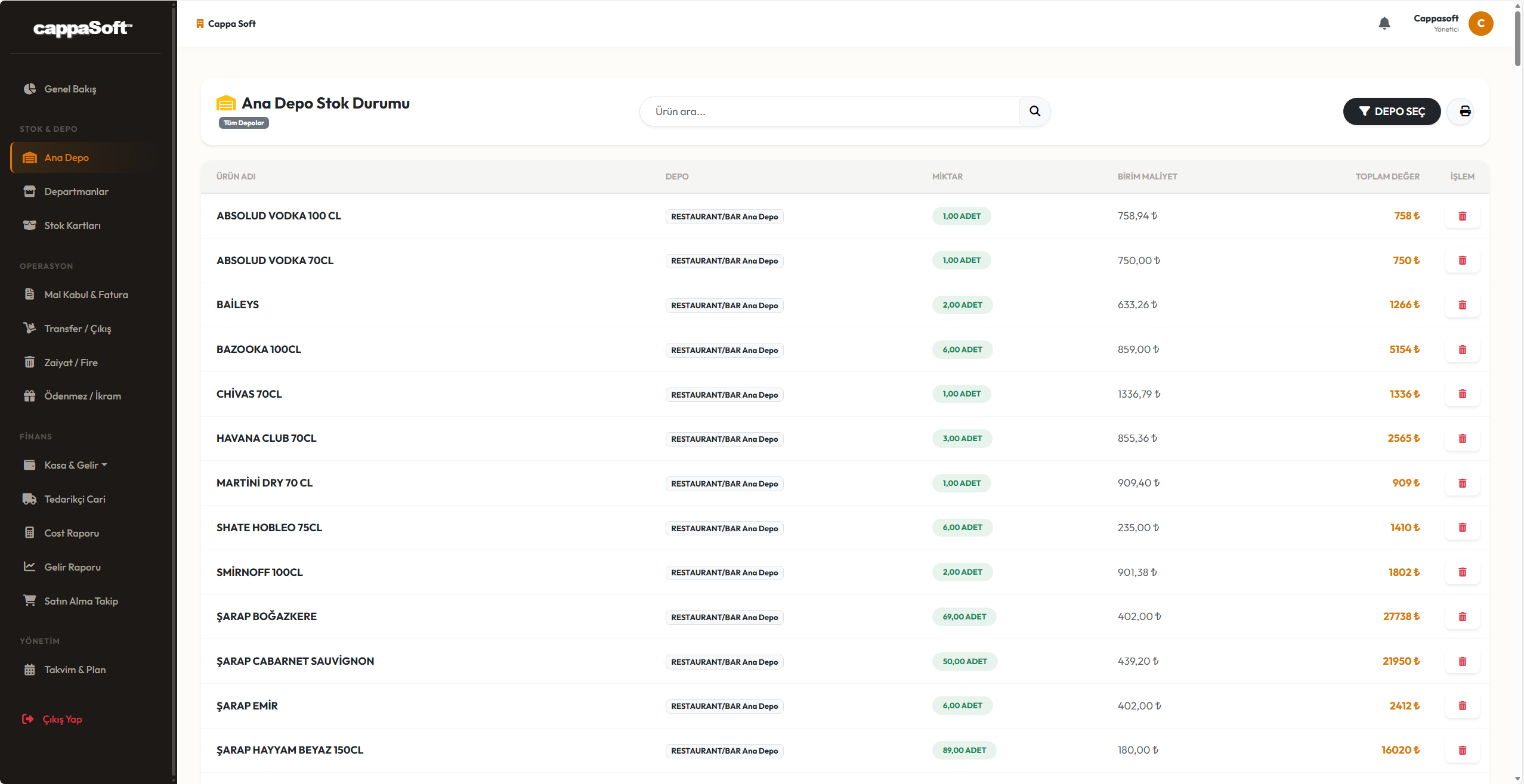Open the Departmanlar menu item
The height and width of the screenshot is (784, 1524).
click(x=76, y=191)
